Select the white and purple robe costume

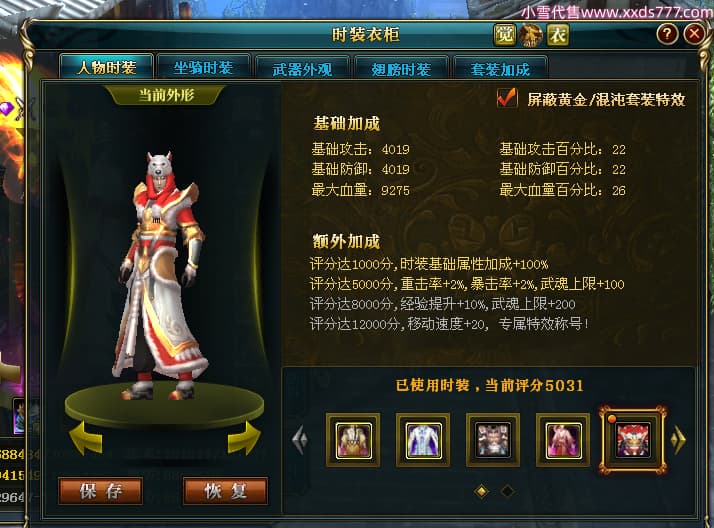coord(423,440)
